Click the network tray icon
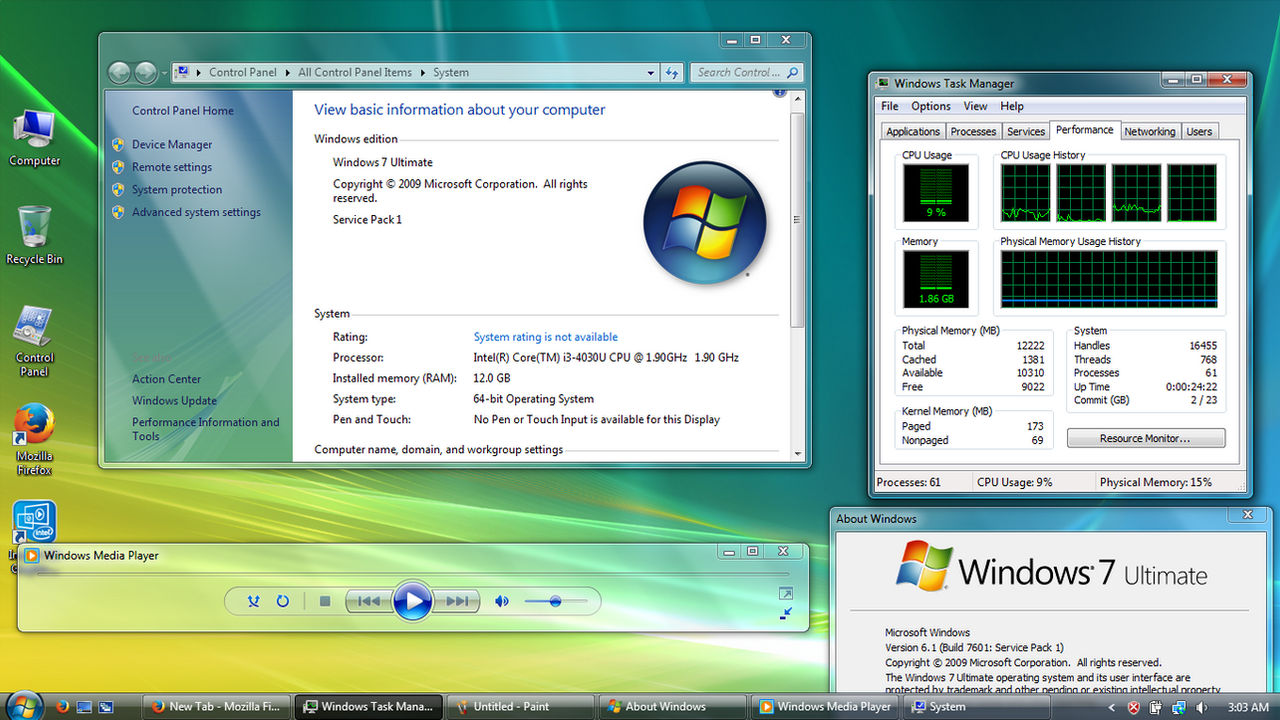The height and width of the screenshot is (720, 1280). click(x=1178, y=707)
